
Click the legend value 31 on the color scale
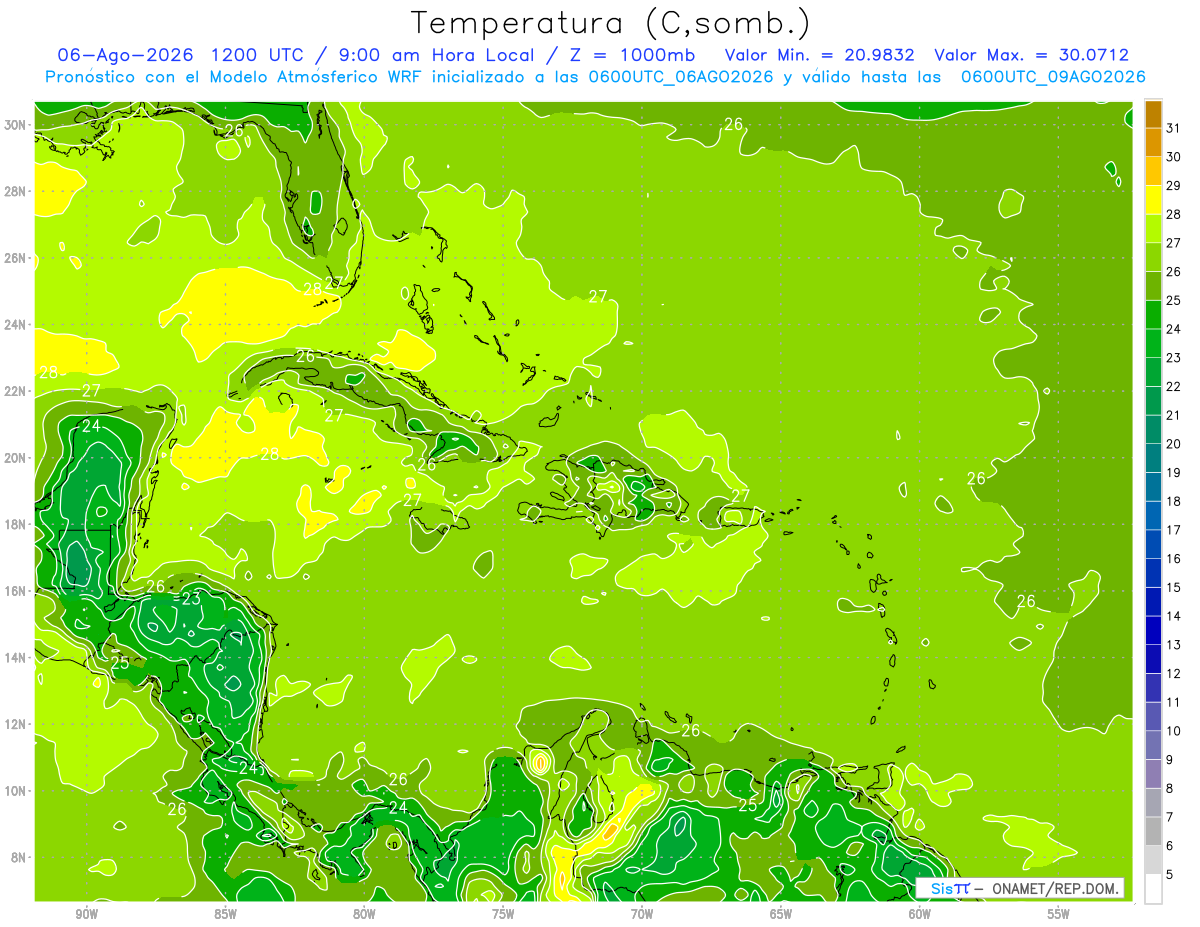(x=1174, y=128)
